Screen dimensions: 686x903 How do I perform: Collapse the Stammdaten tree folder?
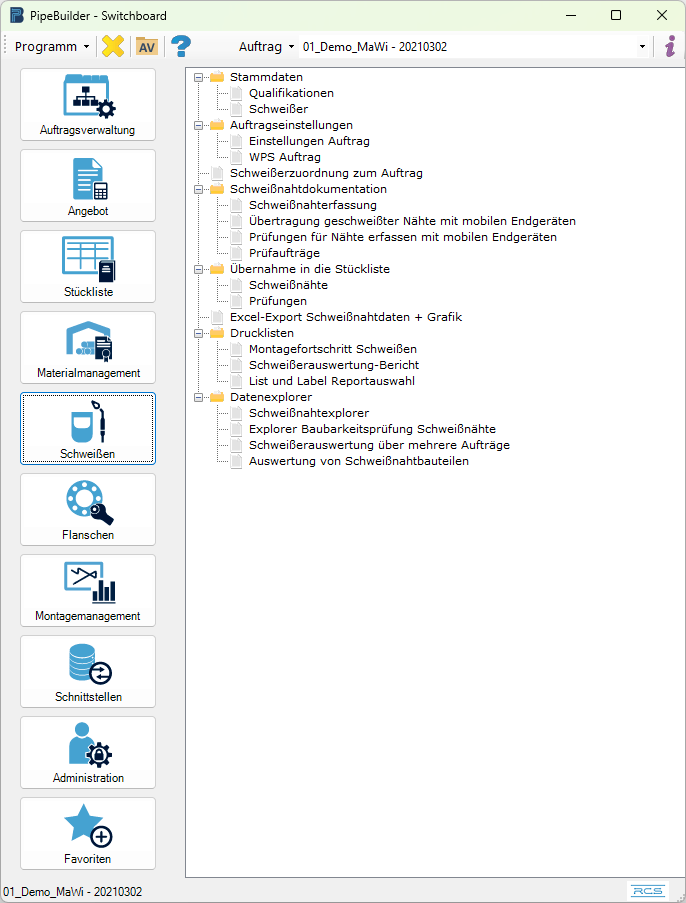pos(200,77)
